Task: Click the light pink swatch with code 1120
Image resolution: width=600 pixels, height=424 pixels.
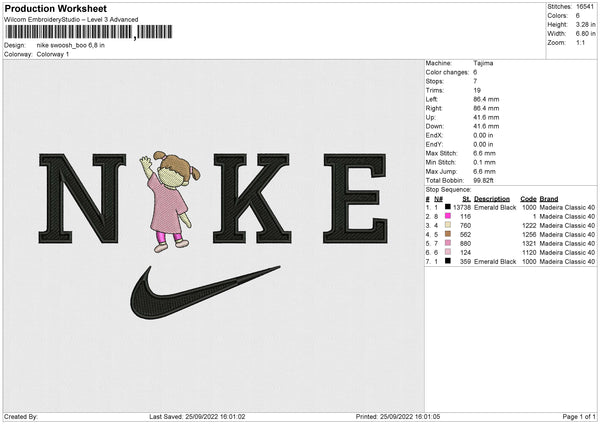Action: click(x=448, y=252)
